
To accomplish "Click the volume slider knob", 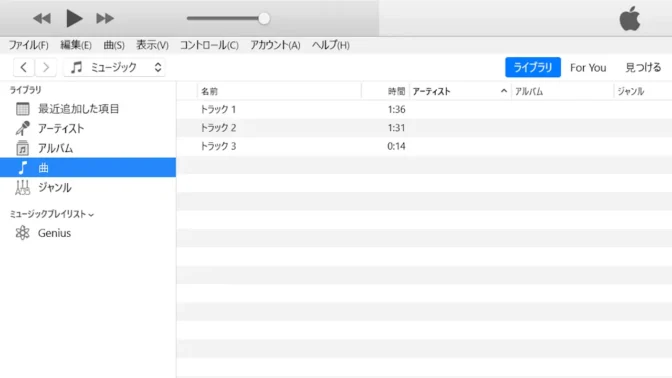I will 264,18.
